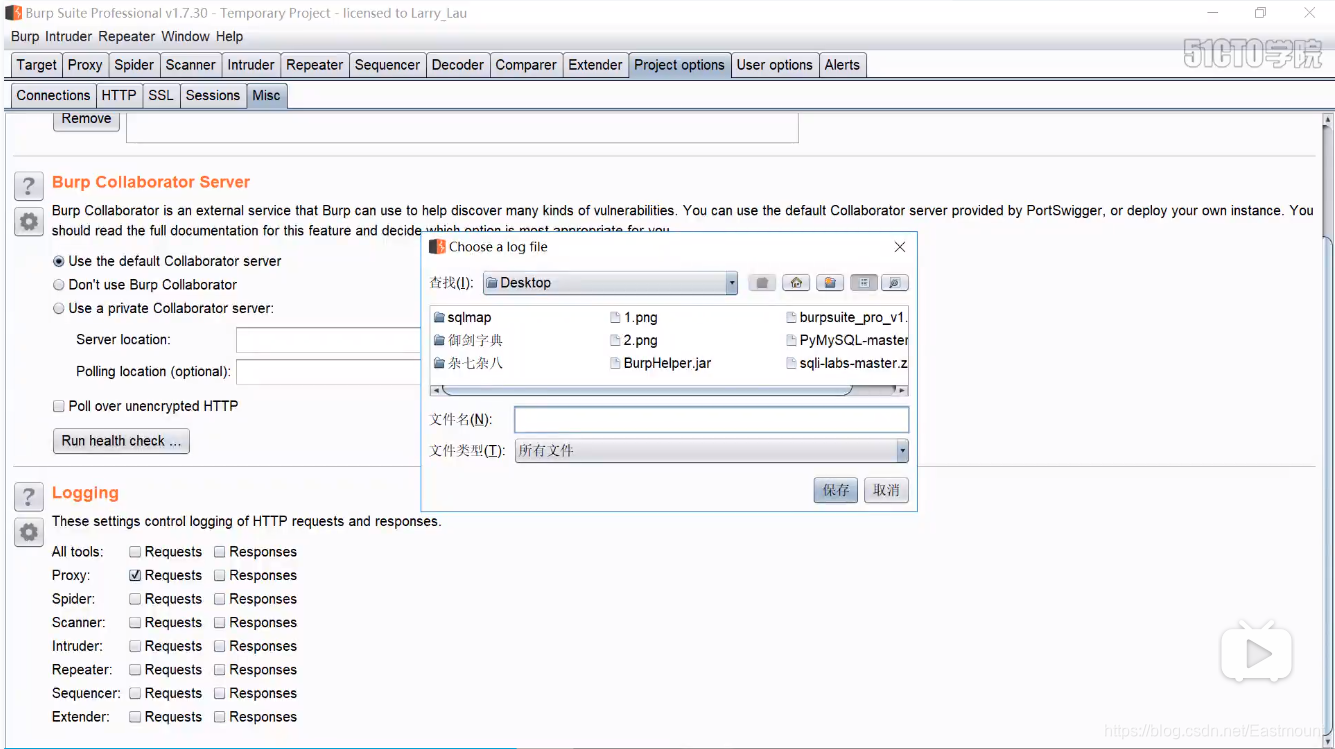Open the 御剑字典 folder
1335x749 pixels.
469,340
